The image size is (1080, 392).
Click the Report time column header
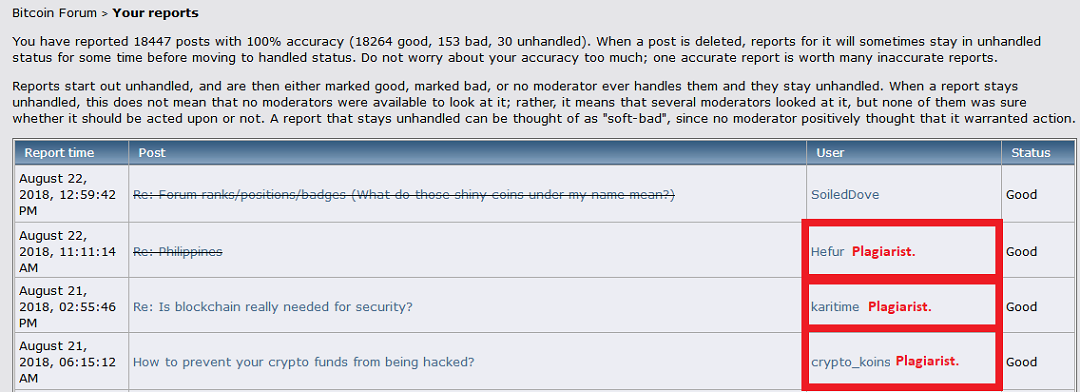pos(59,152)
